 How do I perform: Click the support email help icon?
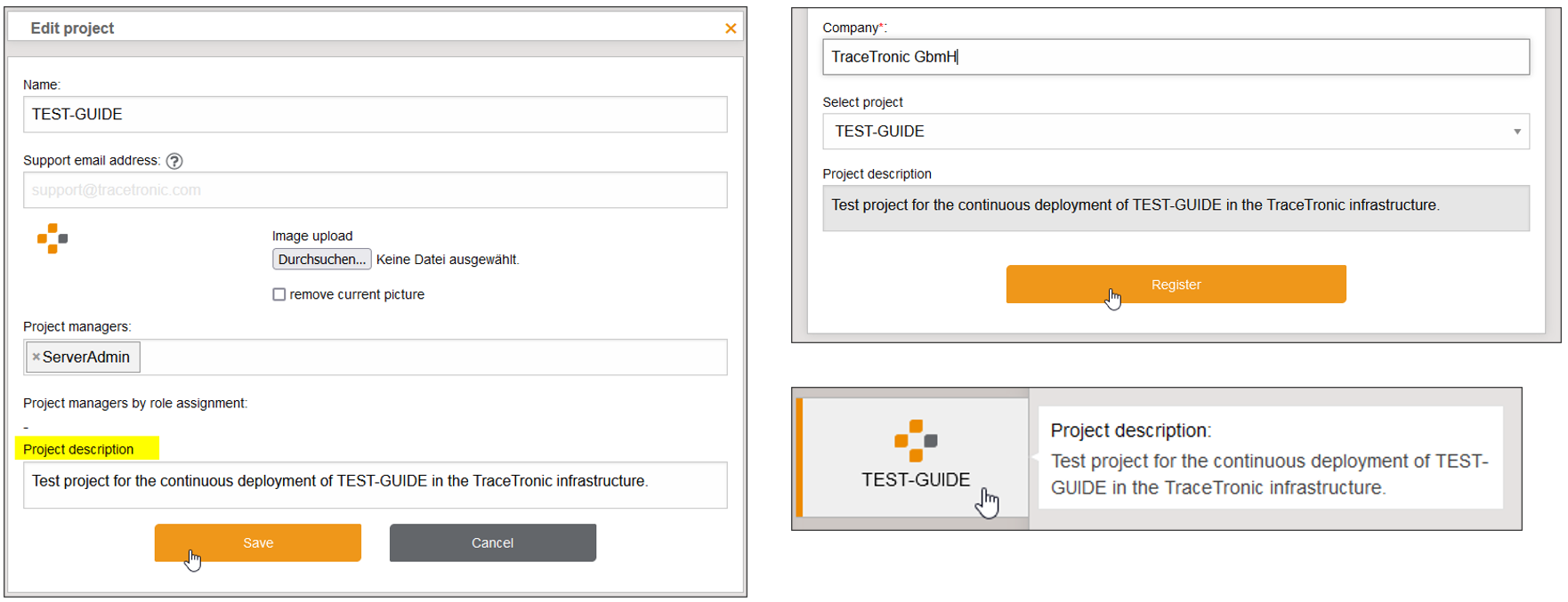coord(174,161)
